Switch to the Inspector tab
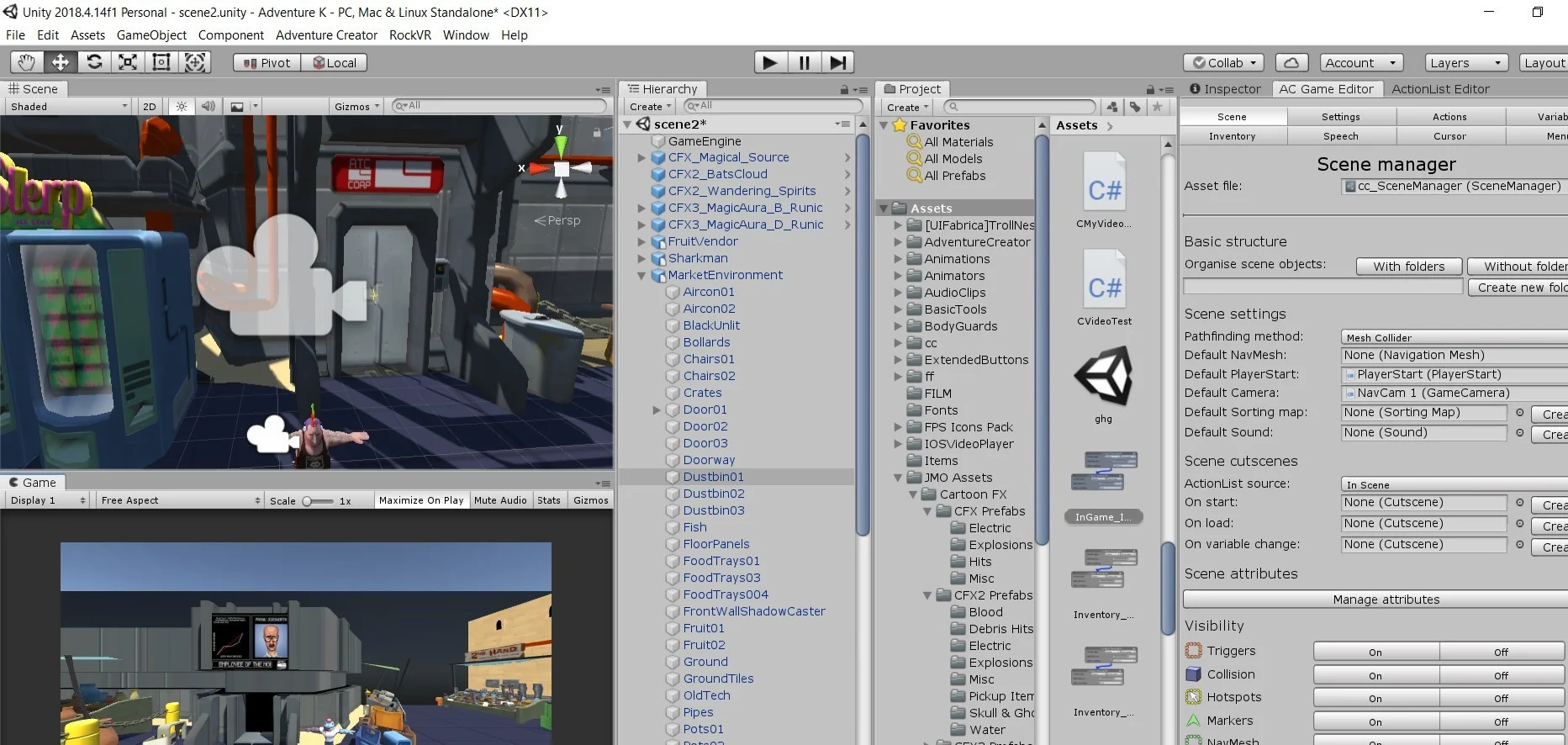The height and width of the screenshot is (745, 1568). 1225,89
